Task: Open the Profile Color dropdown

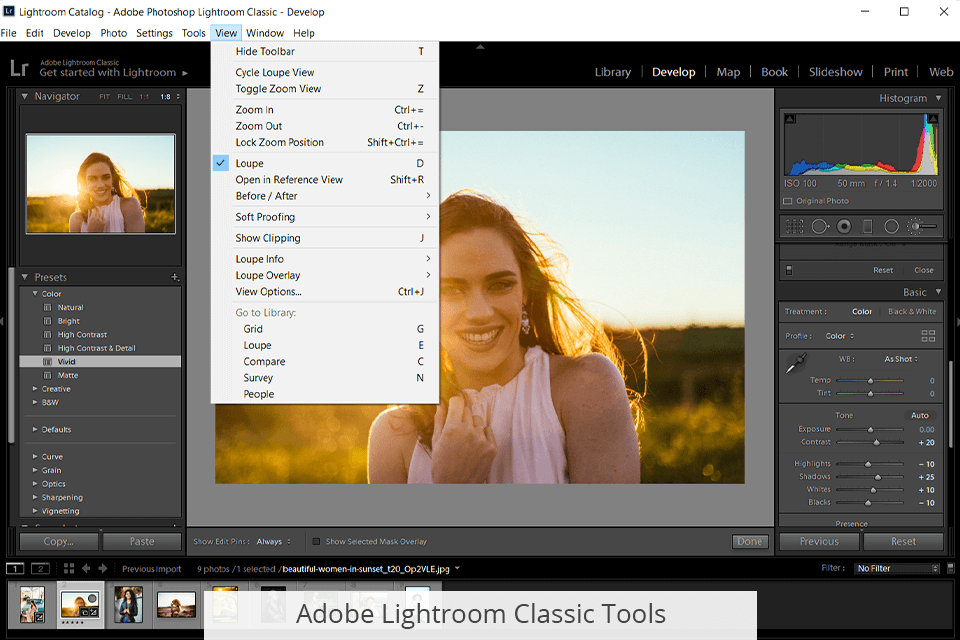Action: [839, 336]
